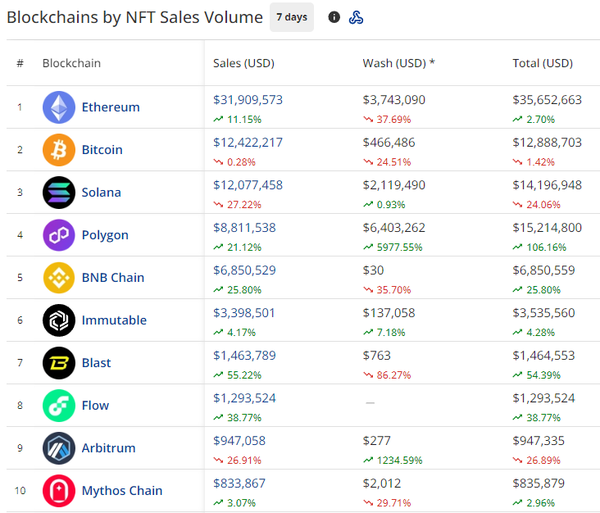Sort by Total (USD) column header

[542, 64]
